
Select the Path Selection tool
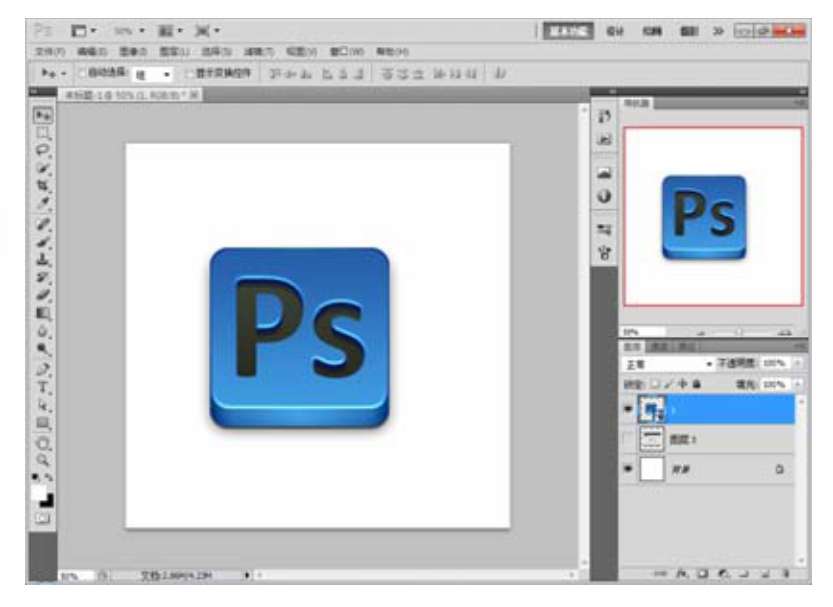pyautogui.click(x=43, y=405)
